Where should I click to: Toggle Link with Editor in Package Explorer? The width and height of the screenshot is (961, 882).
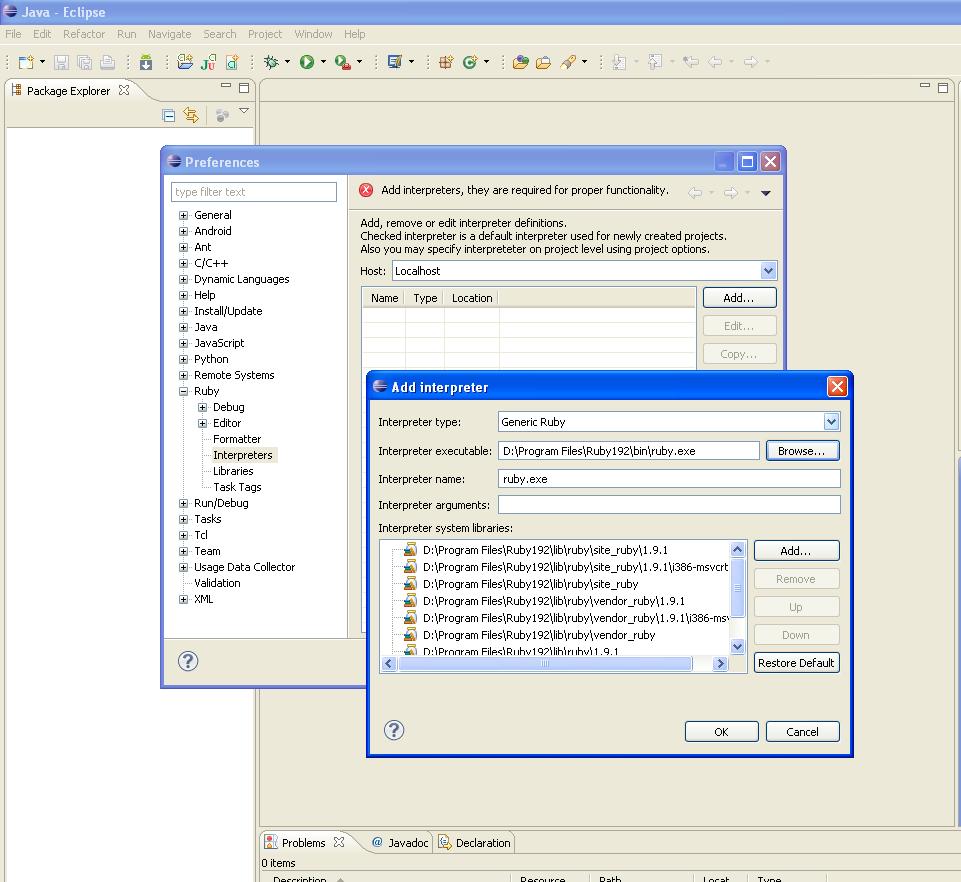tap(190, 114)
